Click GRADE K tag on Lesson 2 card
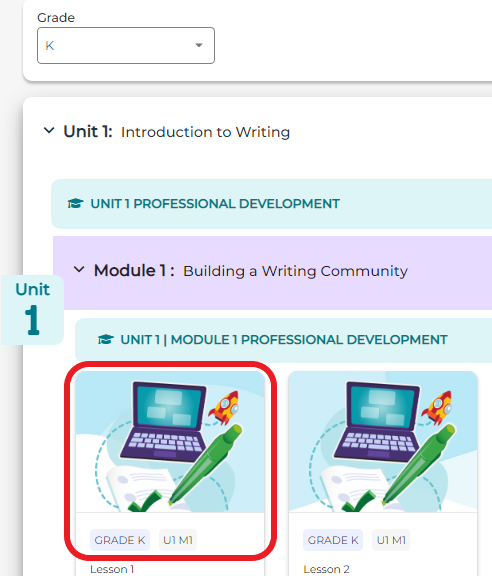Image resolution: width=492 pixels, height=576 pixels. pos(333,540)
